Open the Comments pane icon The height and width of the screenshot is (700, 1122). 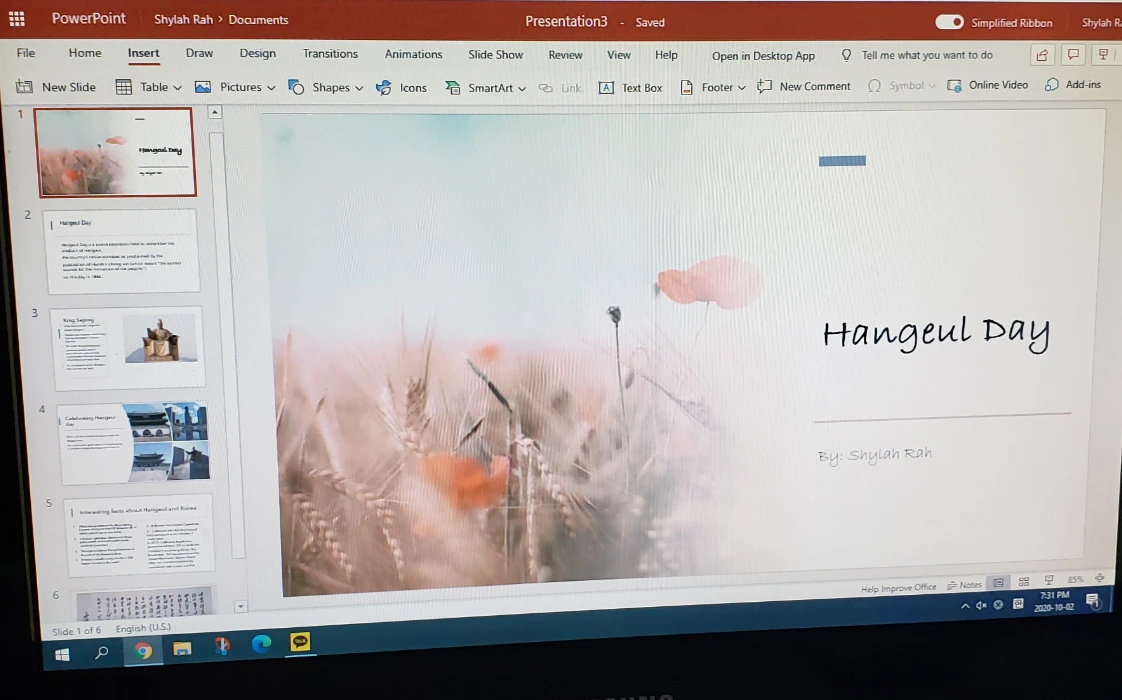pos(1073,54)
